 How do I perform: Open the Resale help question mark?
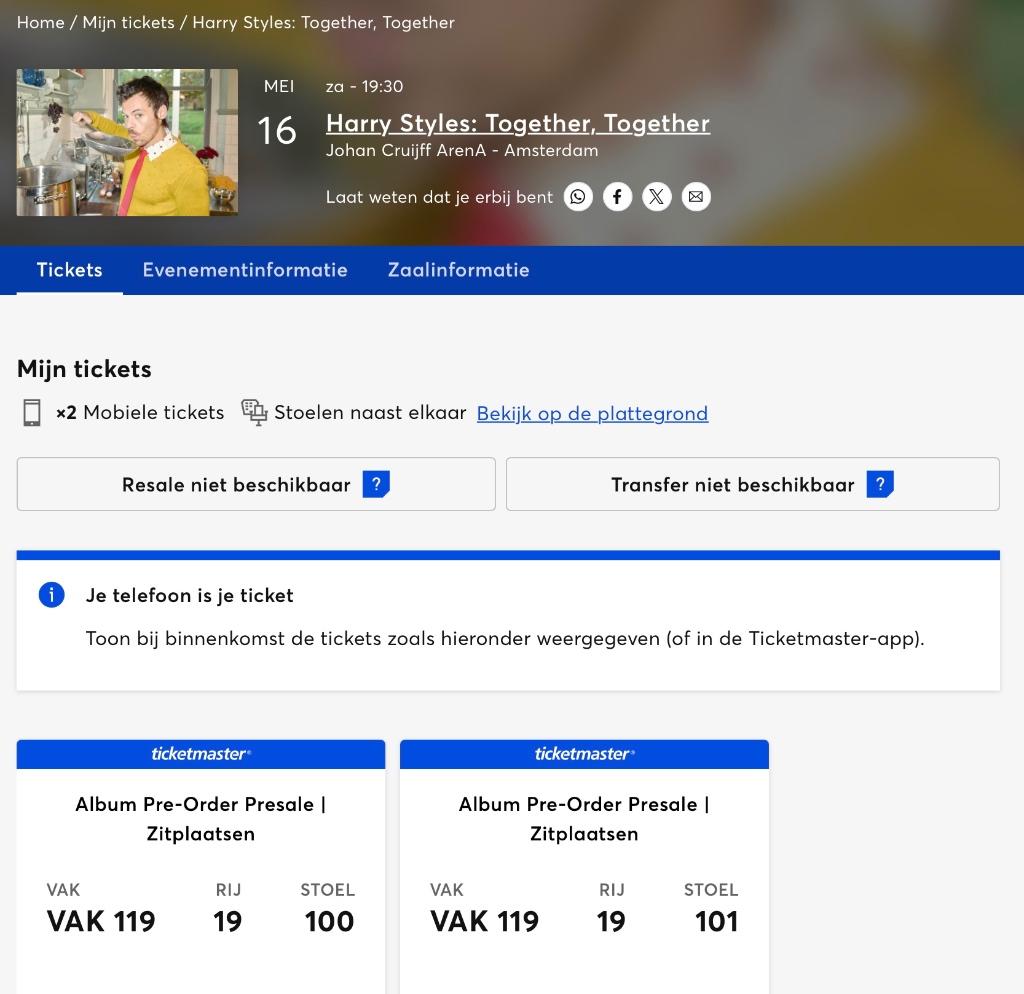point(377,484)
